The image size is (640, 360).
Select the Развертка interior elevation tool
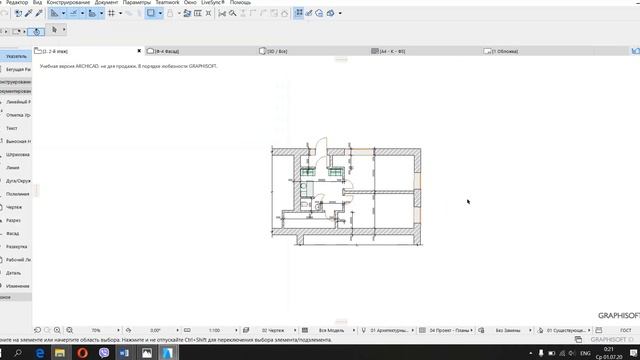click(x=16, y=247)
